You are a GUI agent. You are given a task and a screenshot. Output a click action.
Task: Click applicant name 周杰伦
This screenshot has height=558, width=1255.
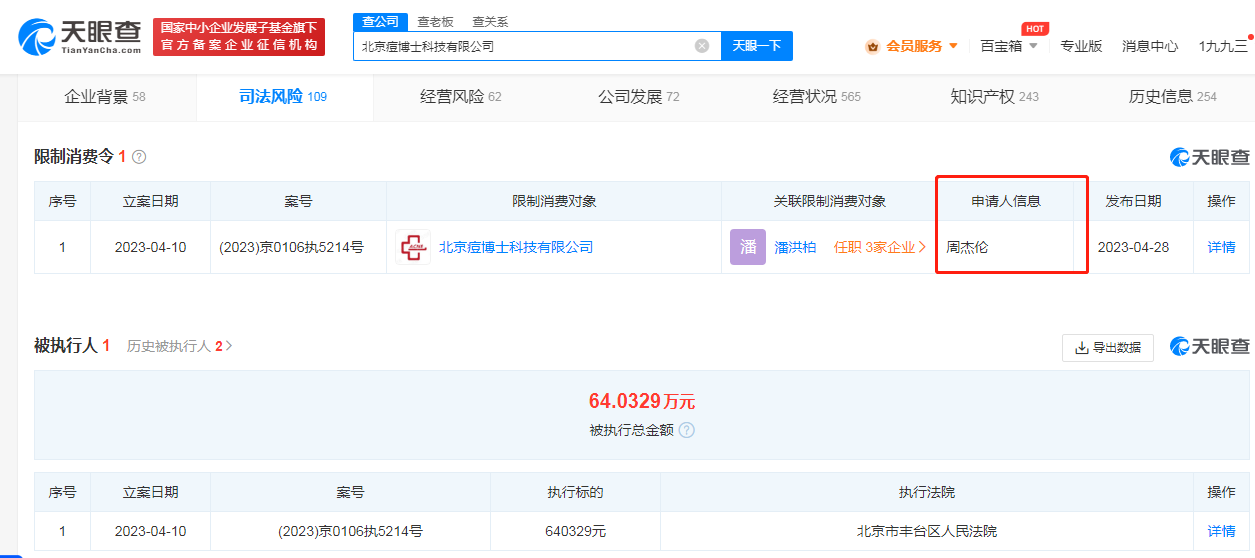967,247
